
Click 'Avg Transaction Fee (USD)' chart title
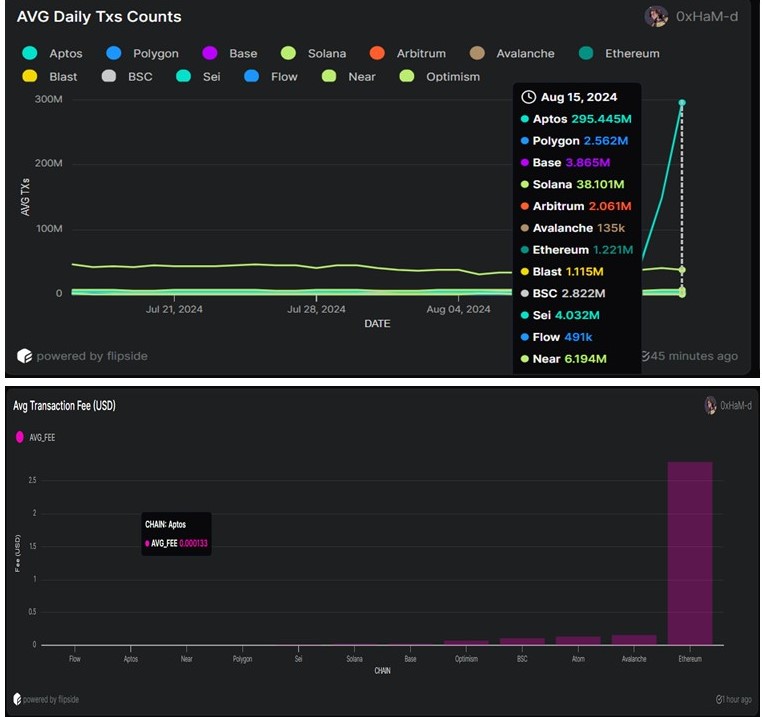click(x=65, y=406)
